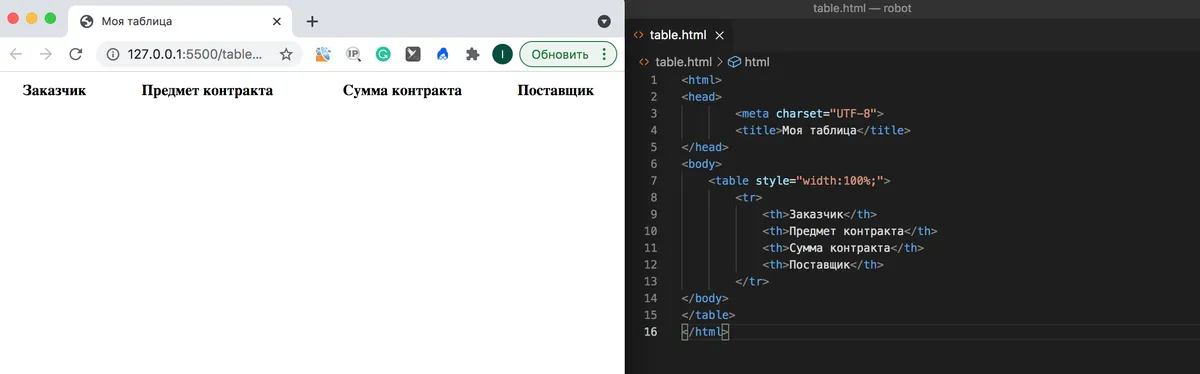Open the Extensions puzzle piece menu

(x=472, y=54)
